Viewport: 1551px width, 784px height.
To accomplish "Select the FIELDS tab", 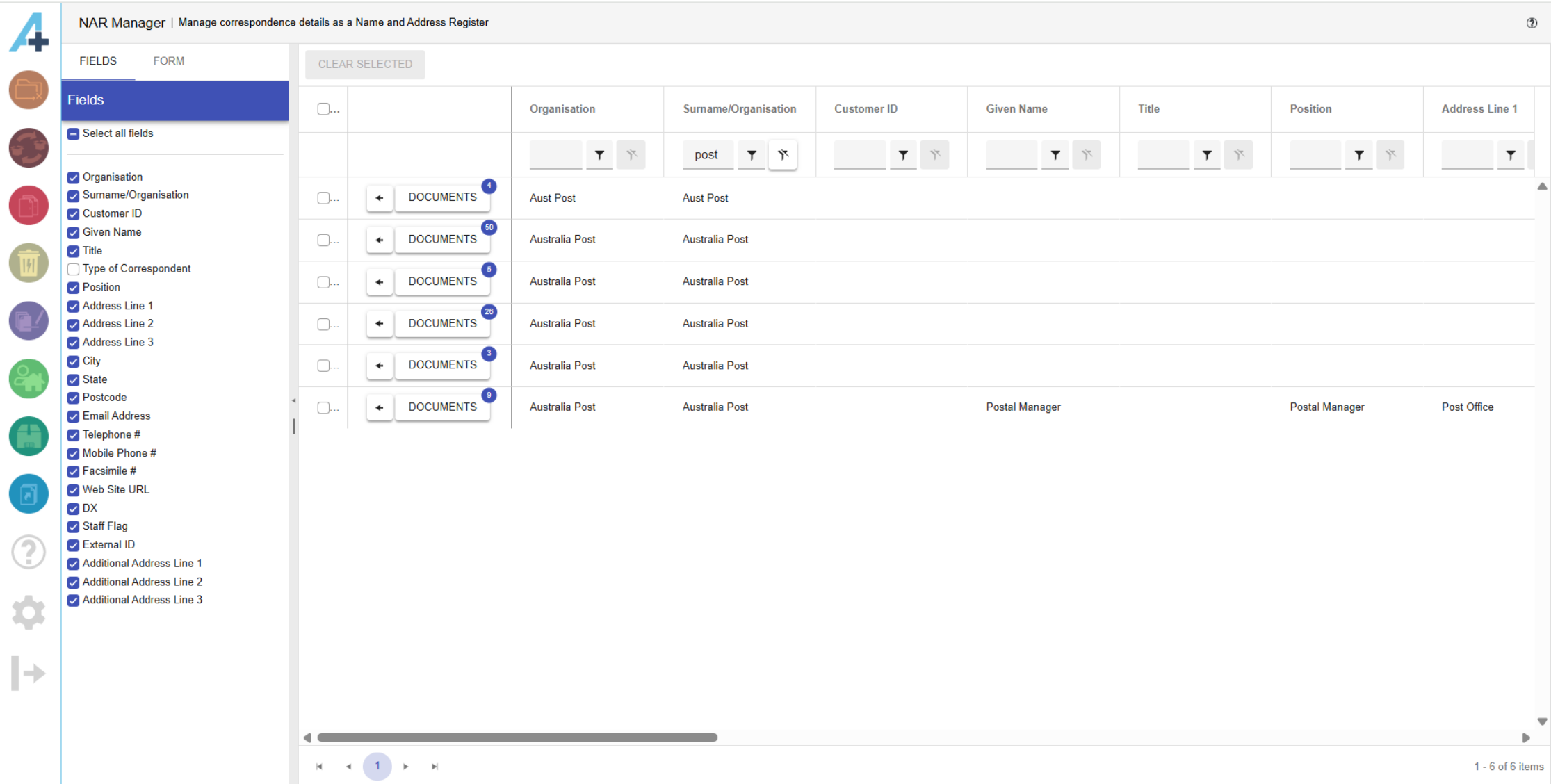I will [98, 61].
